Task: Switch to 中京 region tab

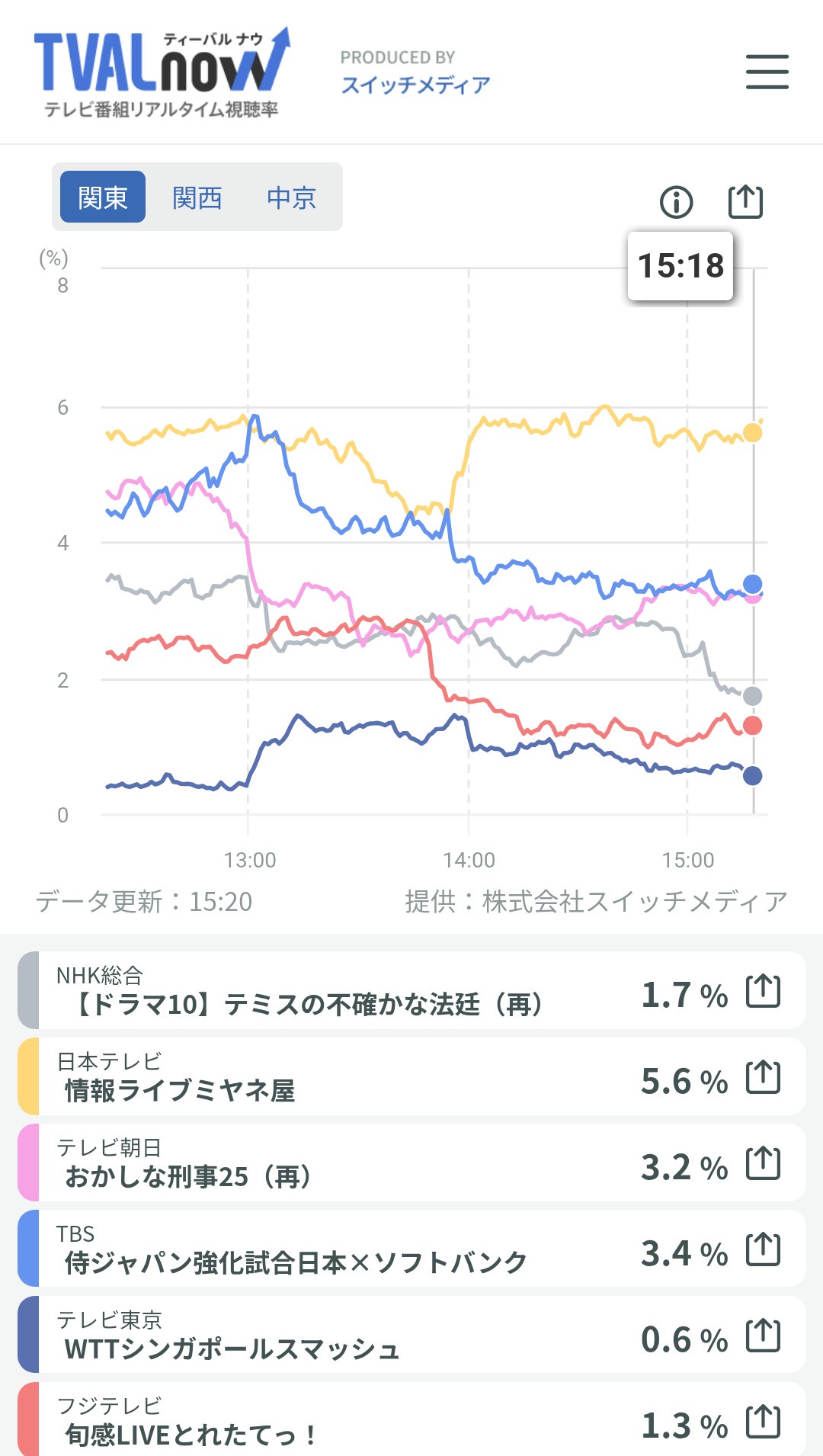Action: click(291, 197)
